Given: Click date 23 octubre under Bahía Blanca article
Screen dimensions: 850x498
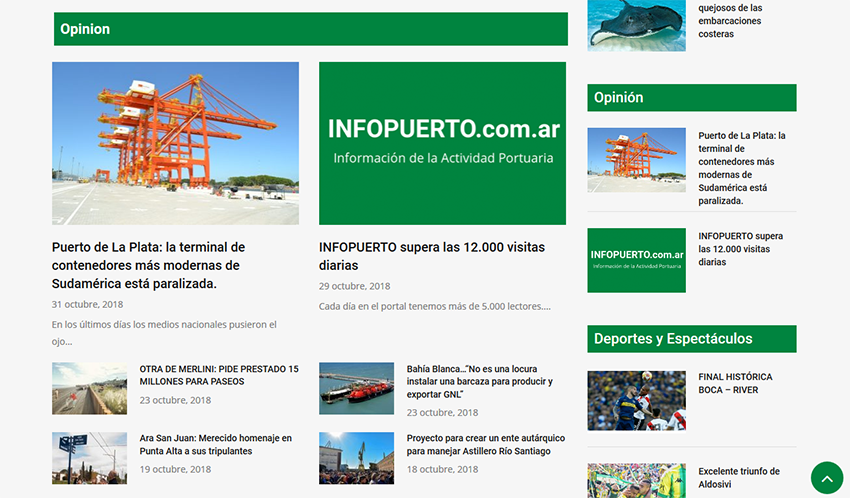Looking at the screenshot, I should (442, 413).
